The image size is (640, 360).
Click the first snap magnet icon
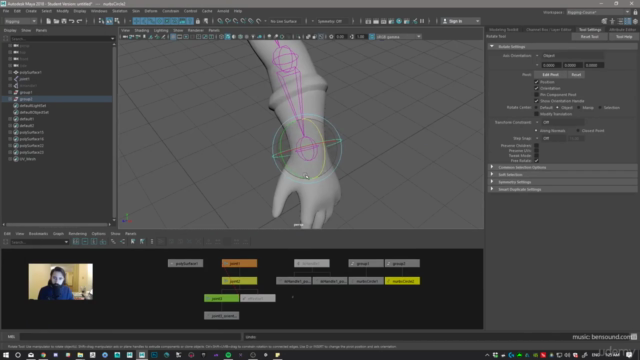tap(220, 21)
